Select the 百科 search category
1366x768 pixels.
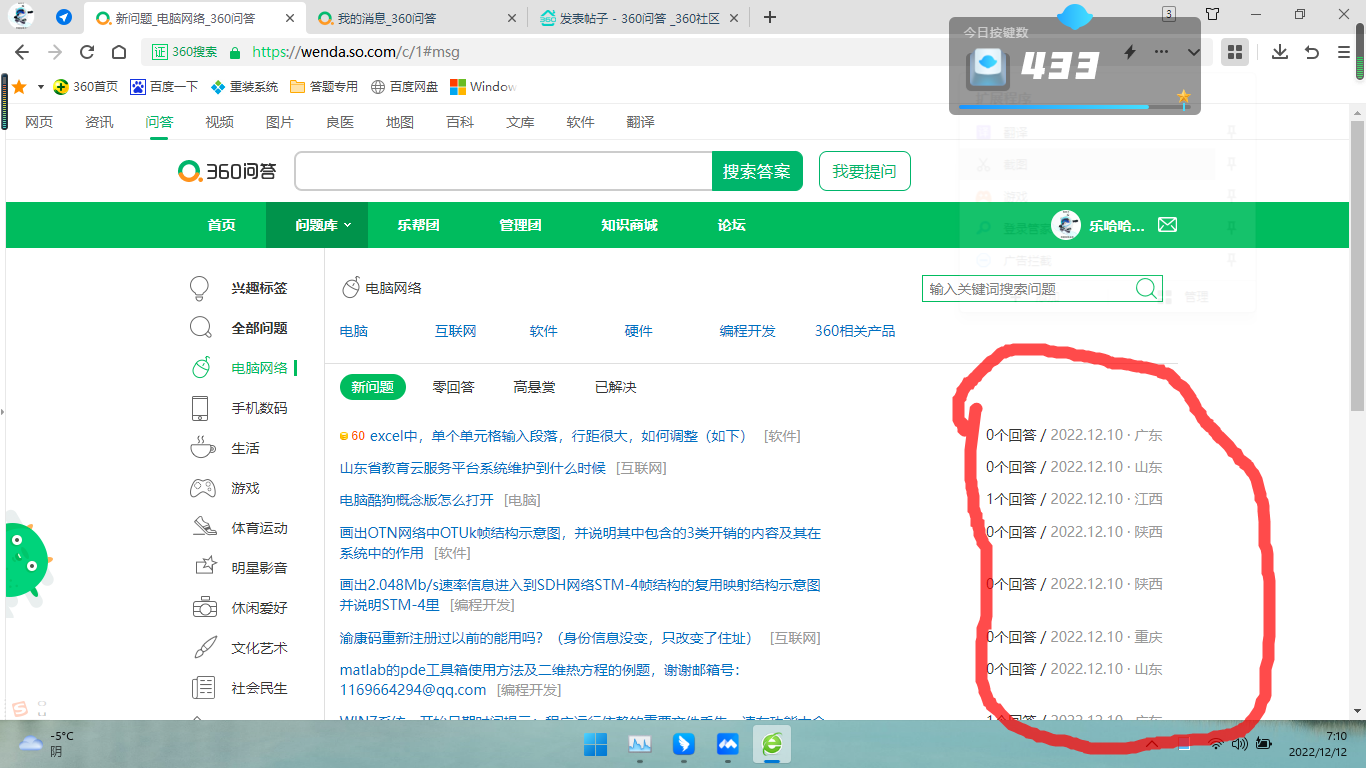point(460,122)
